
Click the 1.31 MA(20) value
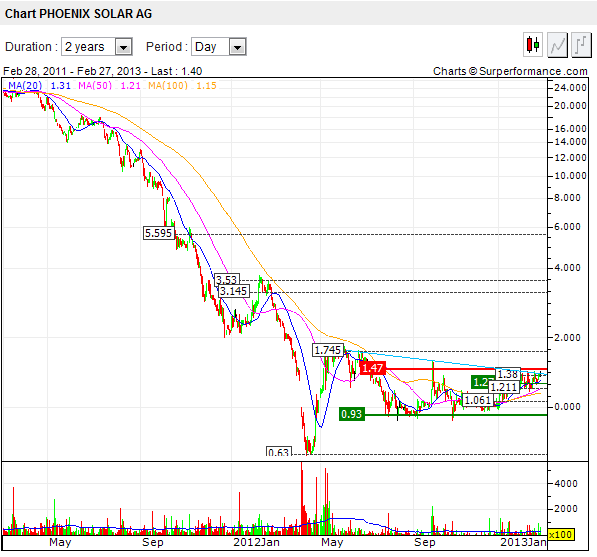coord(61,85)
